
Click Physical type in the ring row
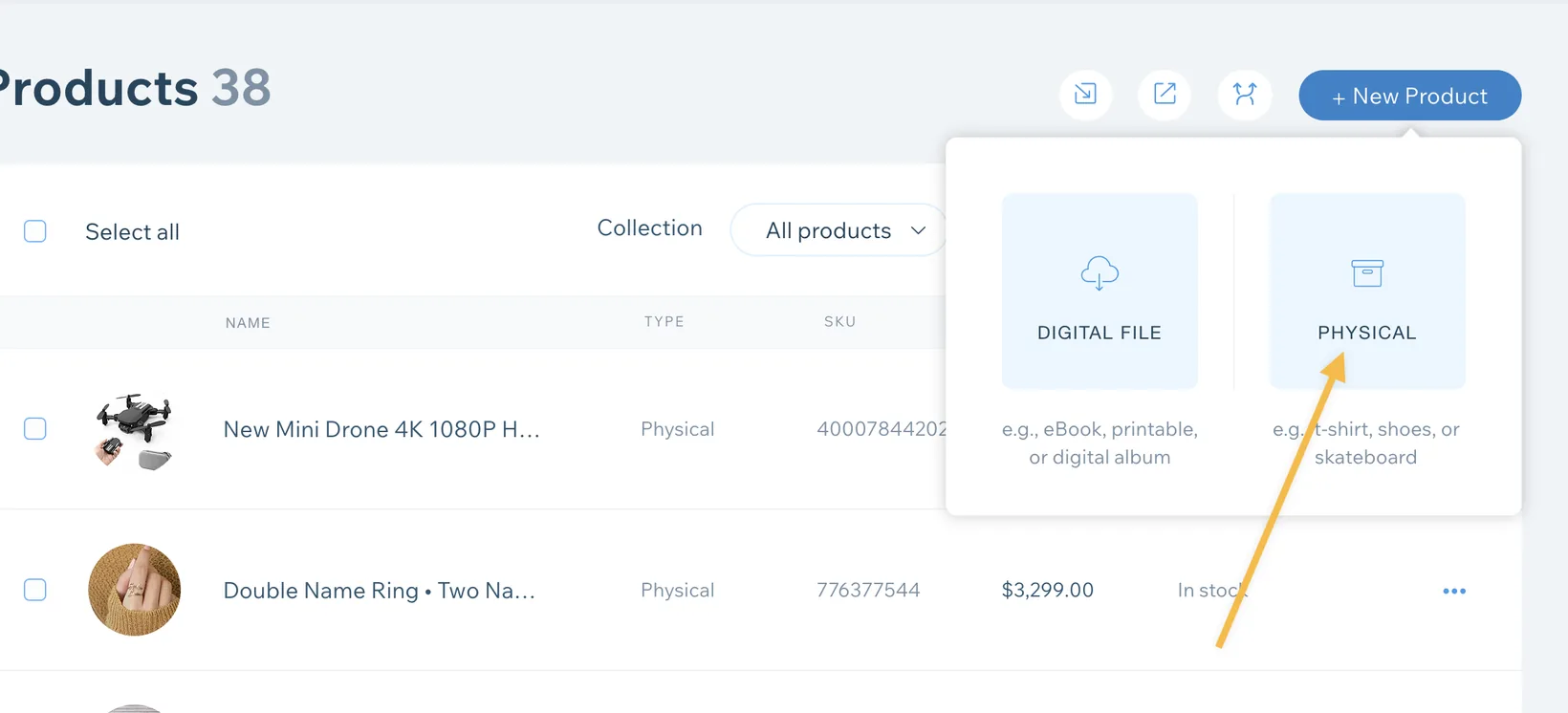point(677,591)
